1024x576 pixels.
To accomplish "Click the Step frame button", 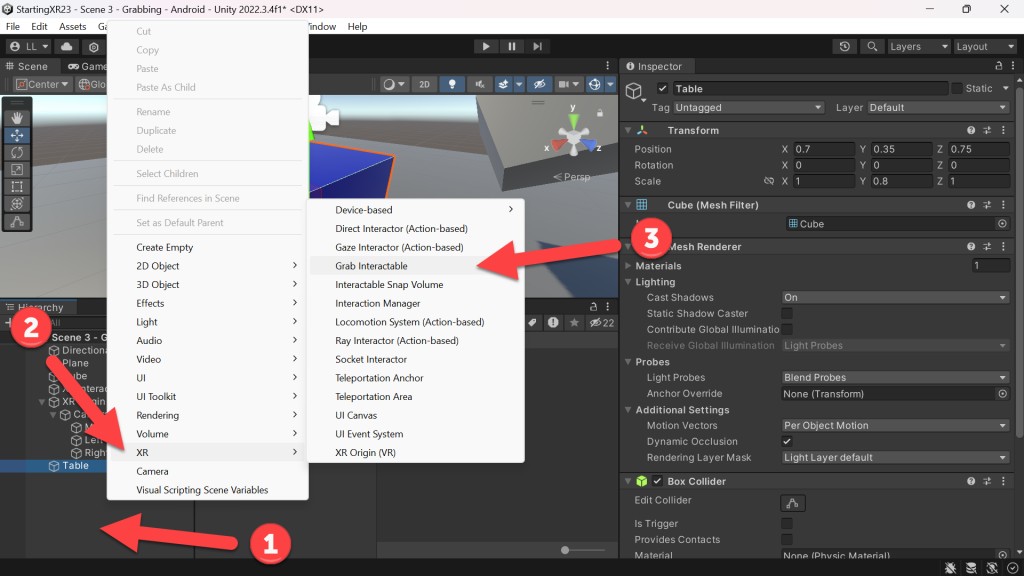I will click(x=537, y=46).
